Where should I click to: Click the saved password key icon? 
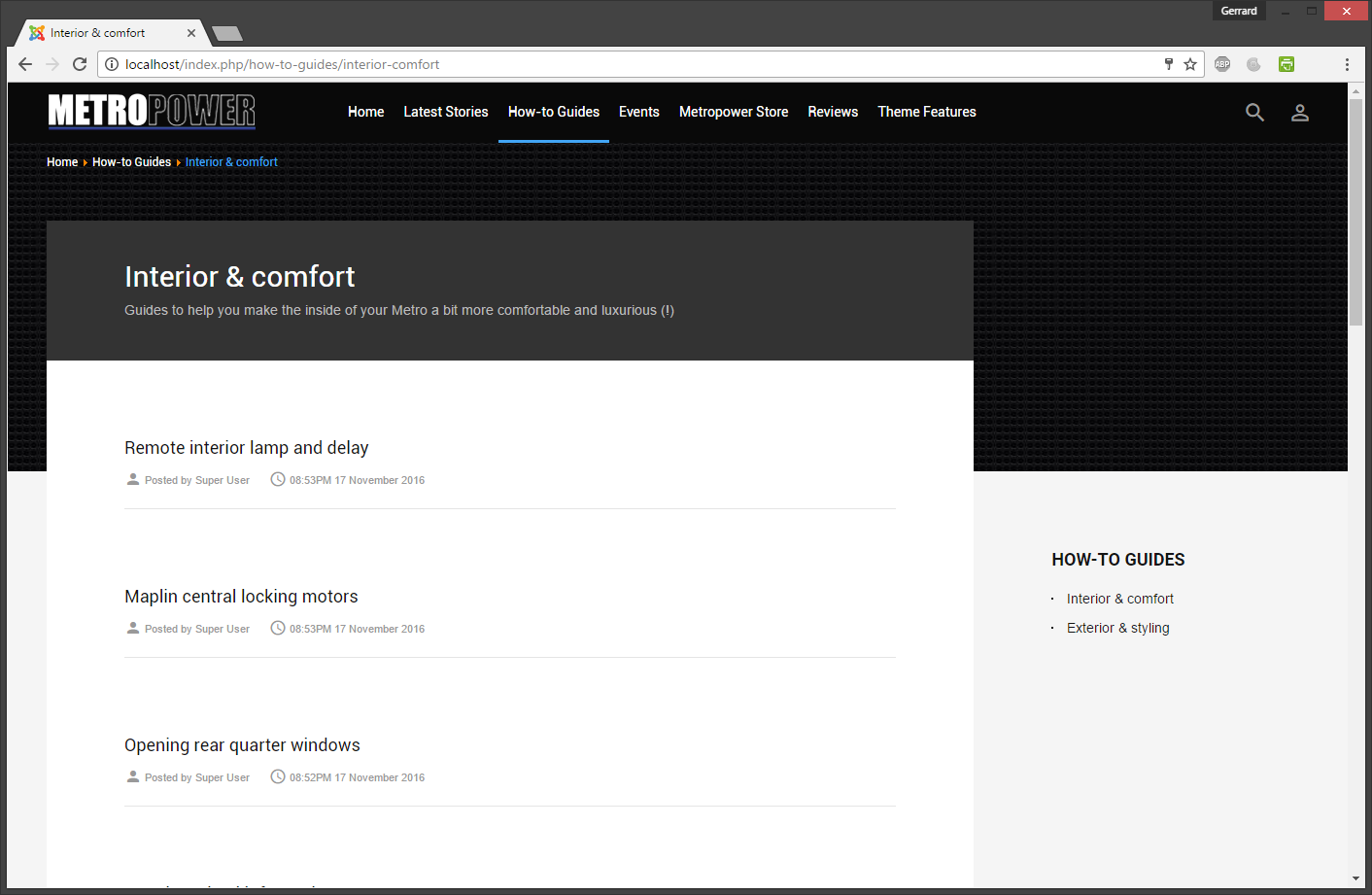(x=1169, y=64)
